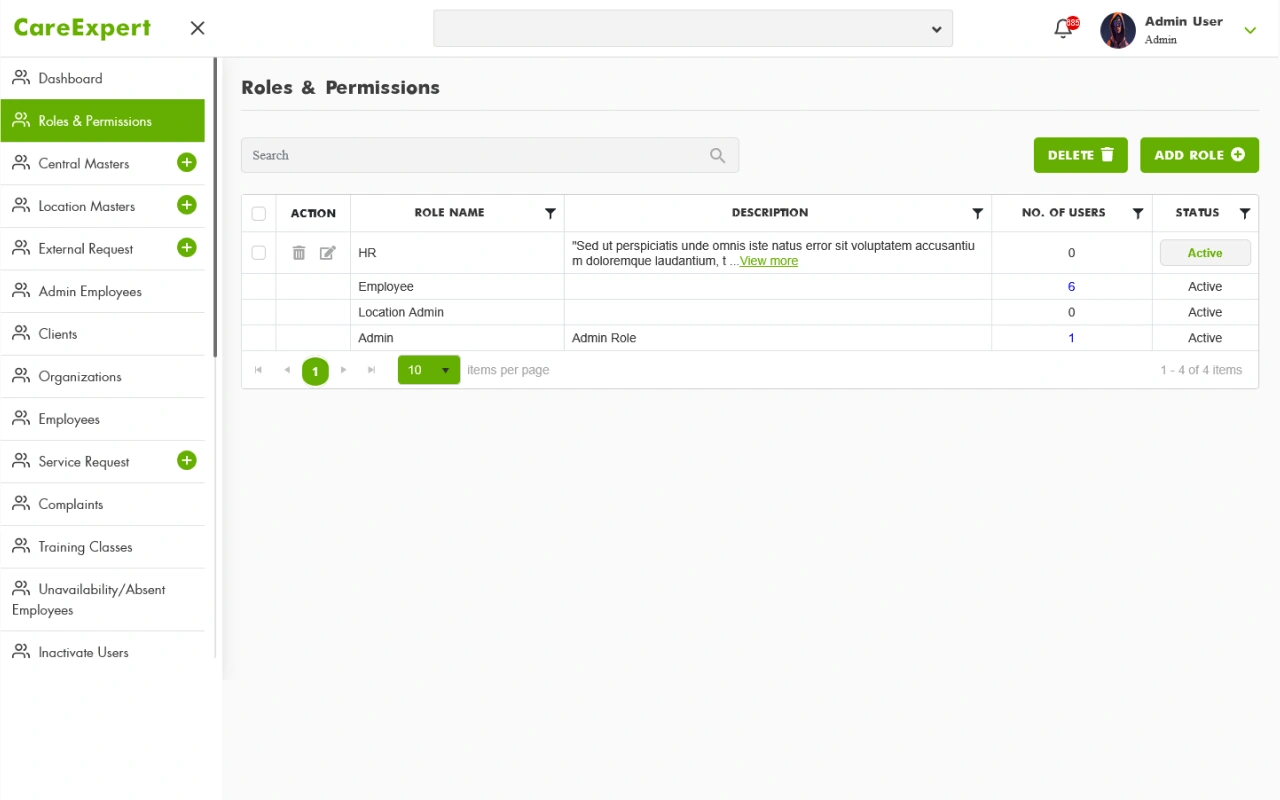Open Complaints from the sidebar
This screenshot has width=1280, height=800.
[x=70, y=504]
